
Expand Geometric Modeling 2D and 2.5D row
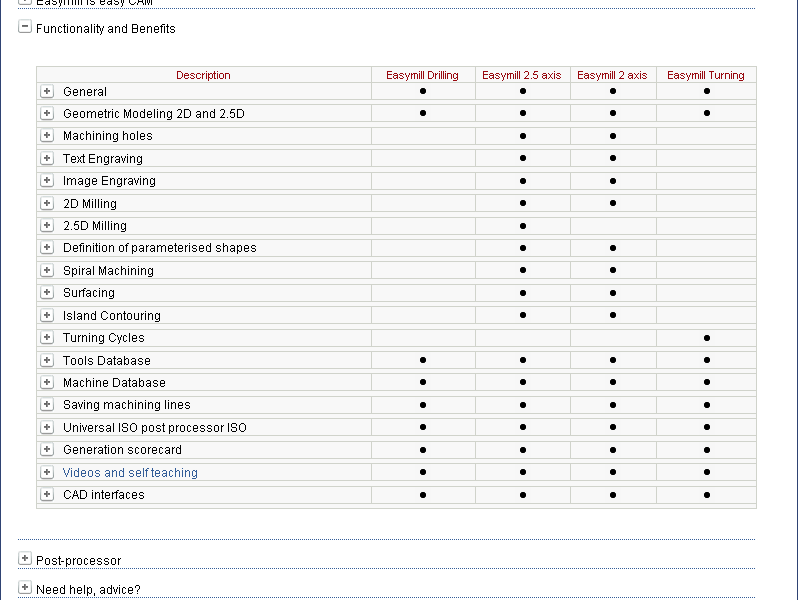click(47, 114)
